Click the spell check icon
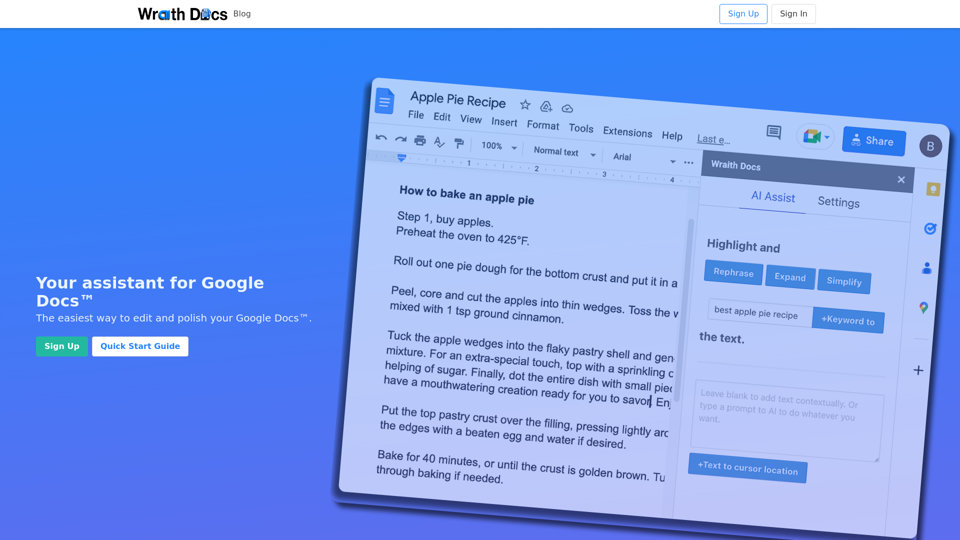 (439, 142)
